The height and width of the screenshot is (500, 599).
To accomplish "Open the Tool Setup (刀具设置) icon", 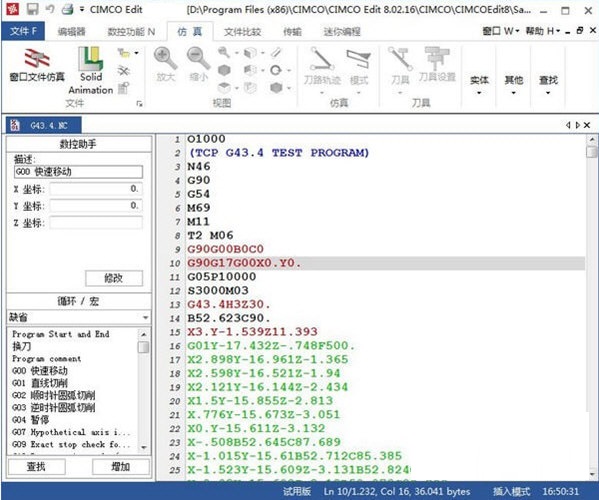I will pyautogui.click(x=437, y=58).
